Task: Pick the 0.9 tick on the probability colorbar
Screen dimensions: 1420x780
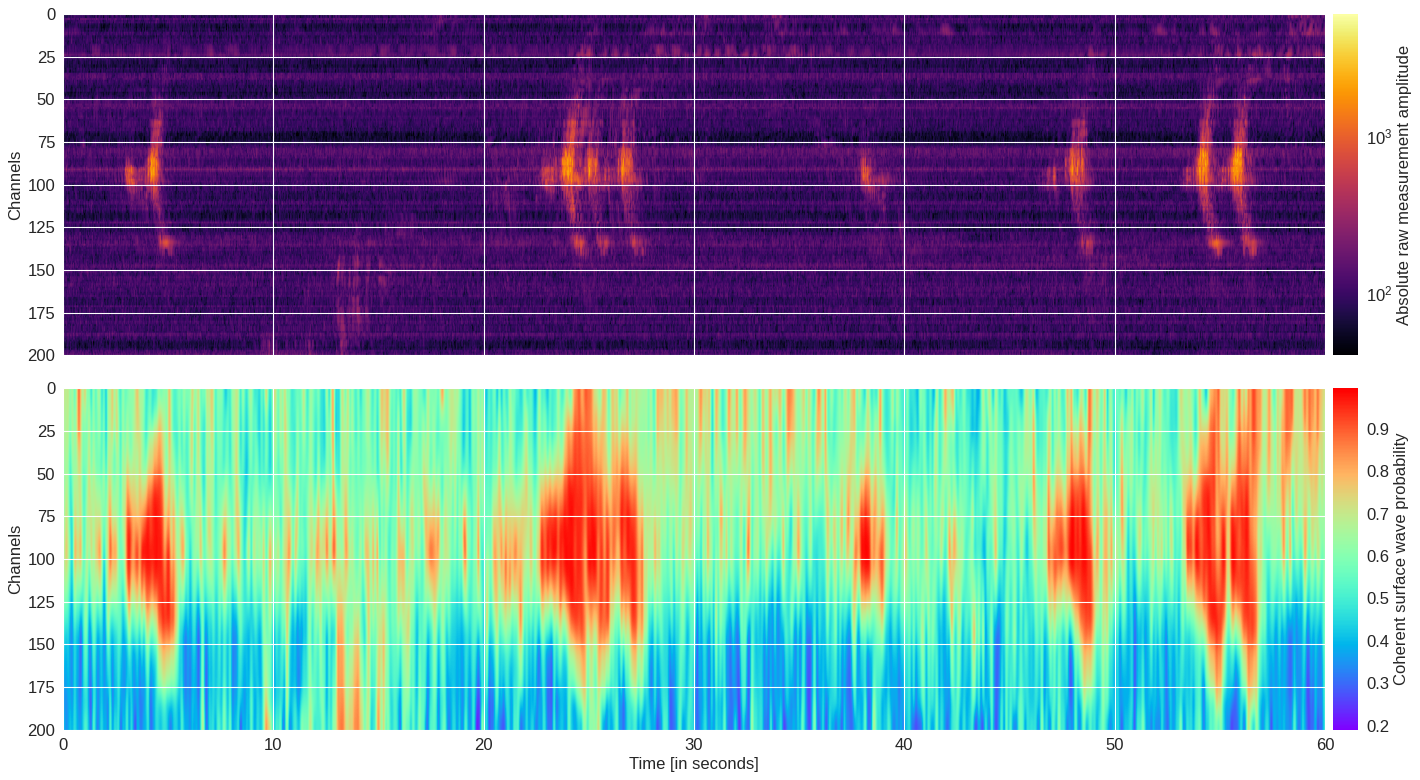Action: pos(1377,430)
